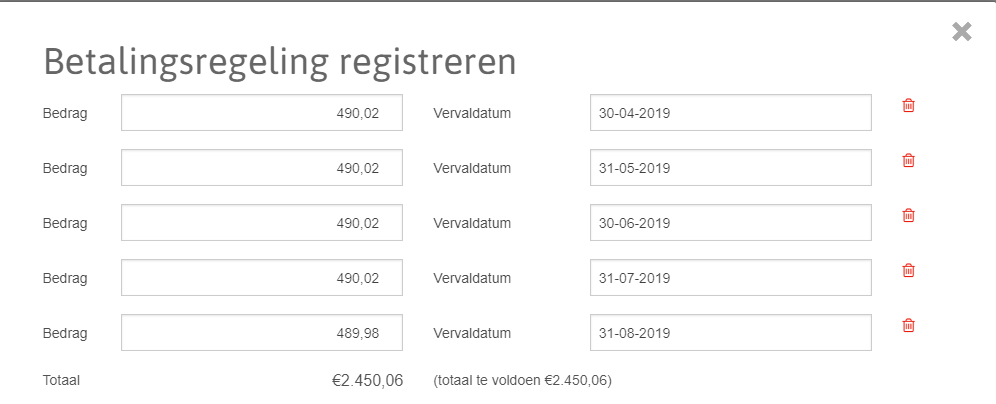Screen dimensions: 996x404
Task: Edit the Vervaldatum 31-07-2019 field
Action: [730, 278]
